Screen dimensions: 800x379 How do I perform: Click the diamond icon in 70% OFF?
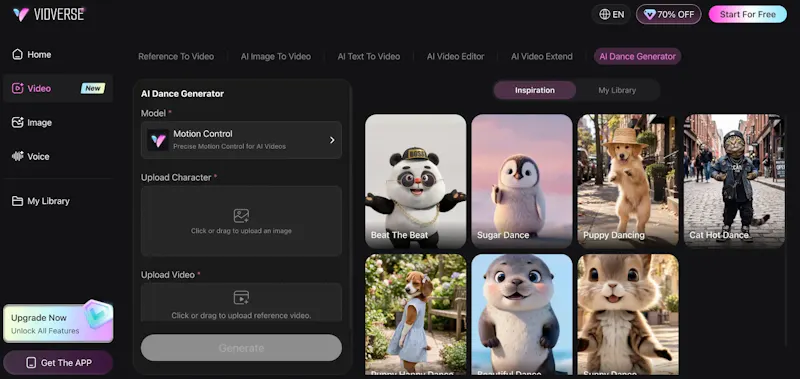coord(649,14)
